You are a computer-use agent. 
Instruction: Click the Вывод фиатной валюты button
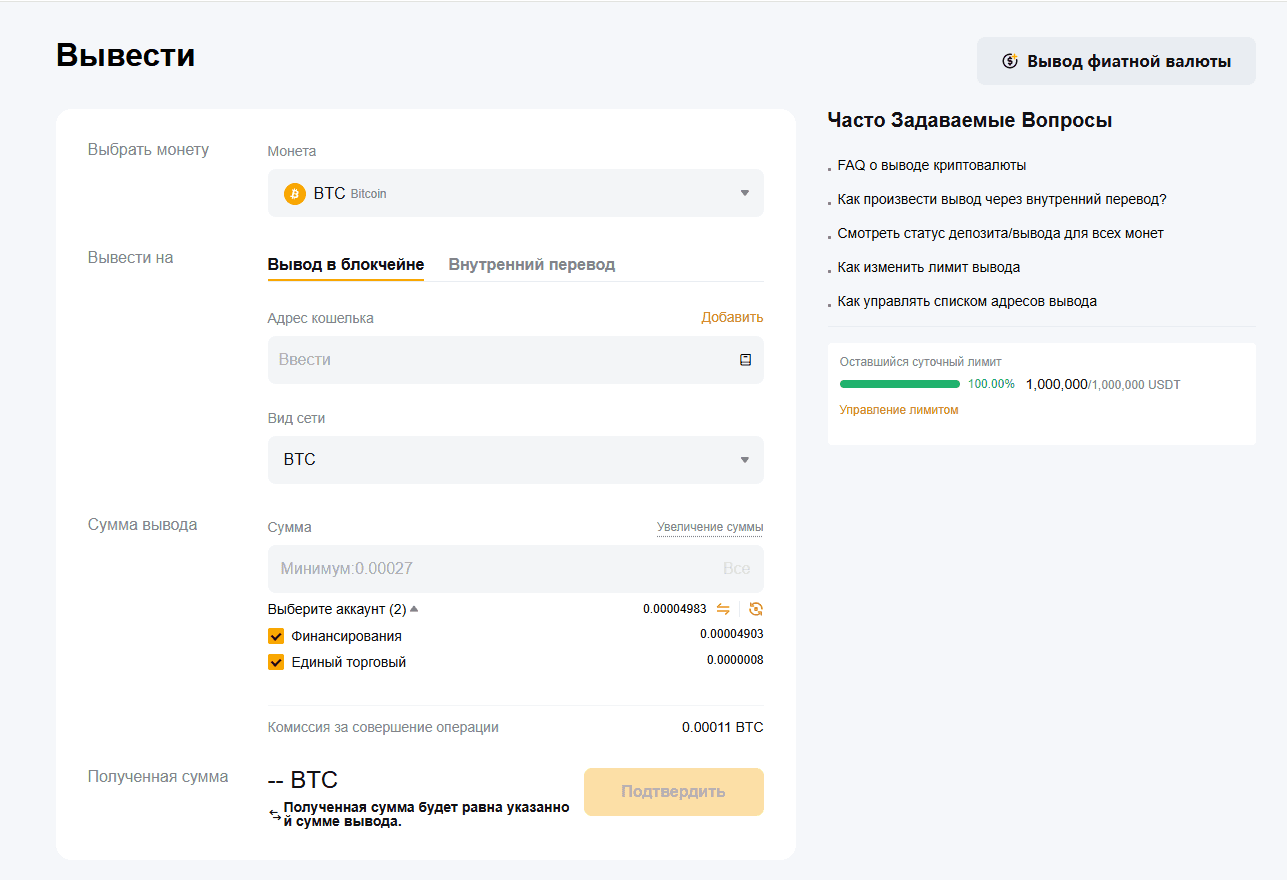click(1116, 61)
